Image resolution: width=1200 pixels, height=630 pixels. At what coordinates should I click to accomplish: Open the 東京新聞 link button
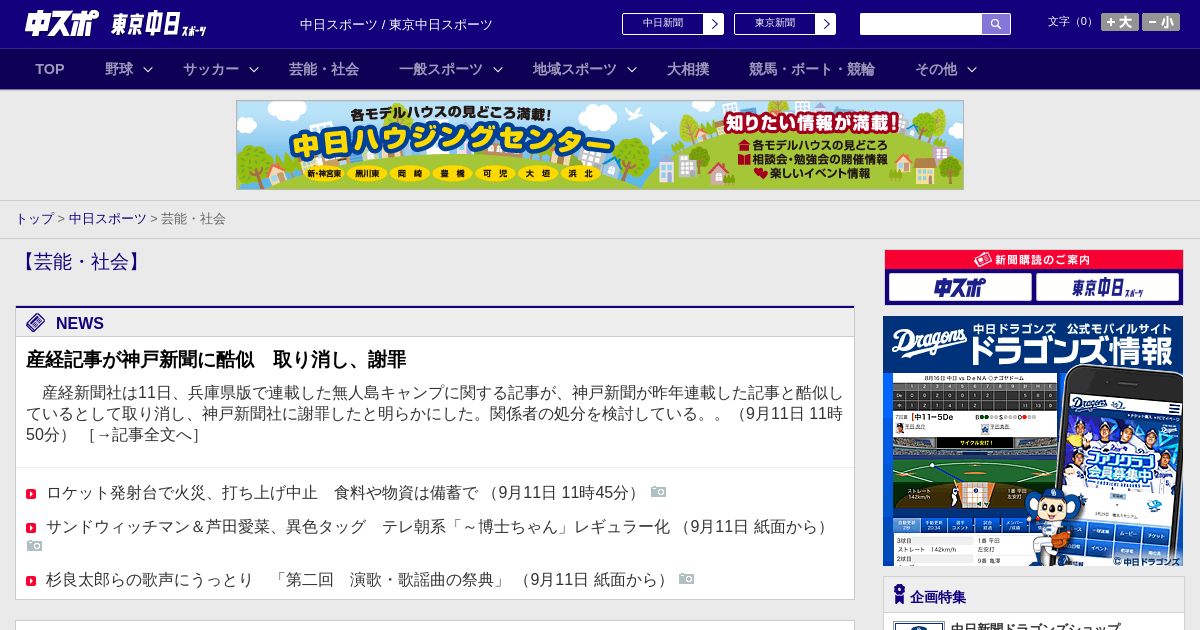pyautogui.click(x=775, y=24)
